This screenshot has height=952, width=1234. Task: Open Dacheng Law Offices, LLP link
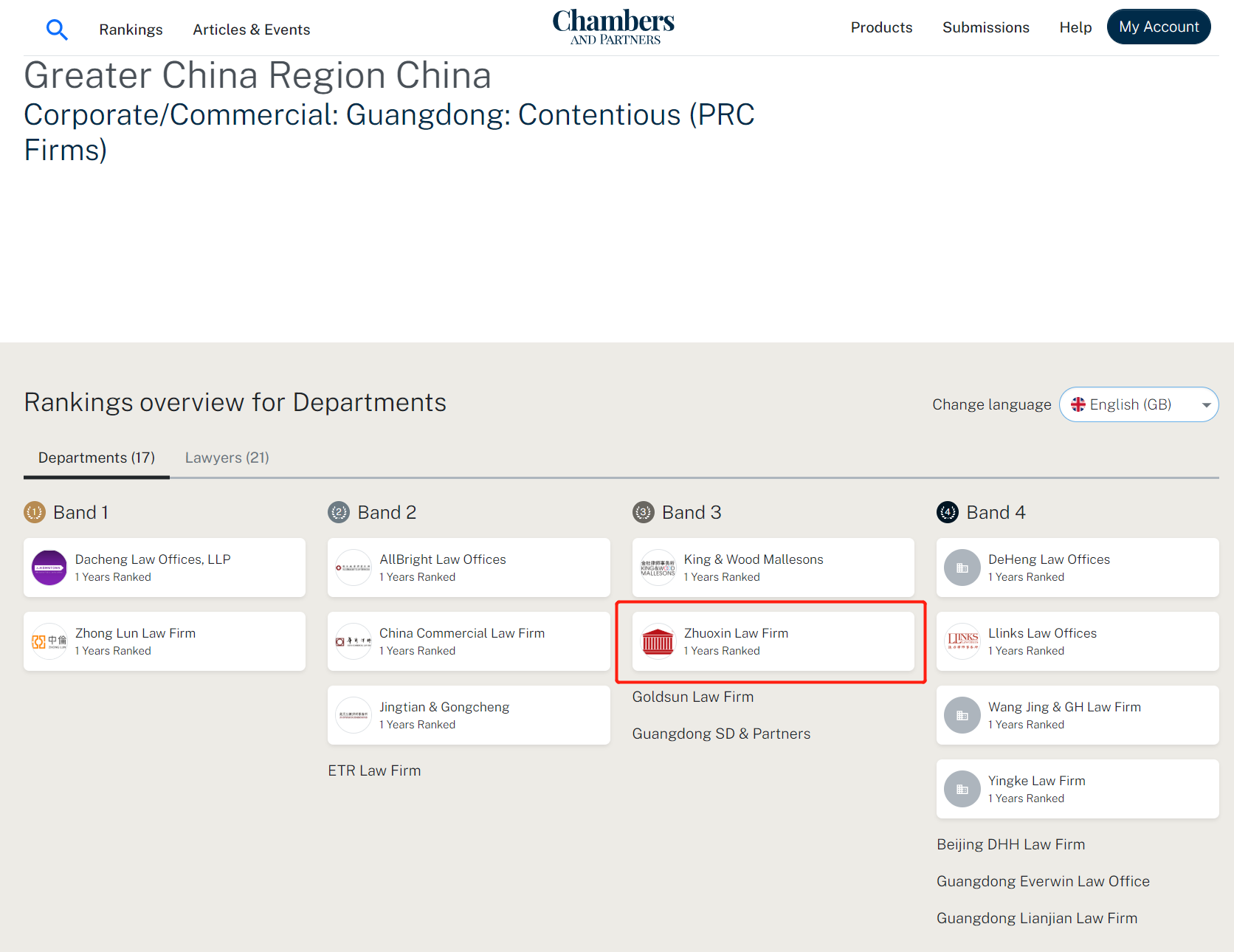pyautogui.click(x=153, y=559)
